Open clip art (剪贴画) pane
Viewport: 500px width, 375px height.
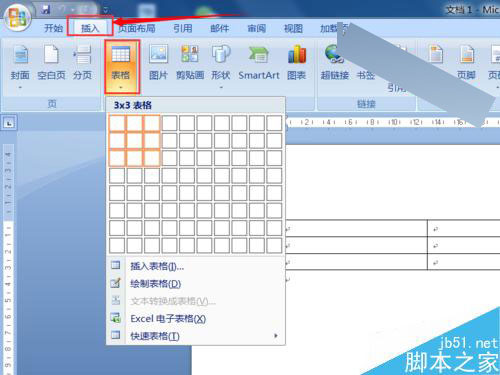(190, 63)
